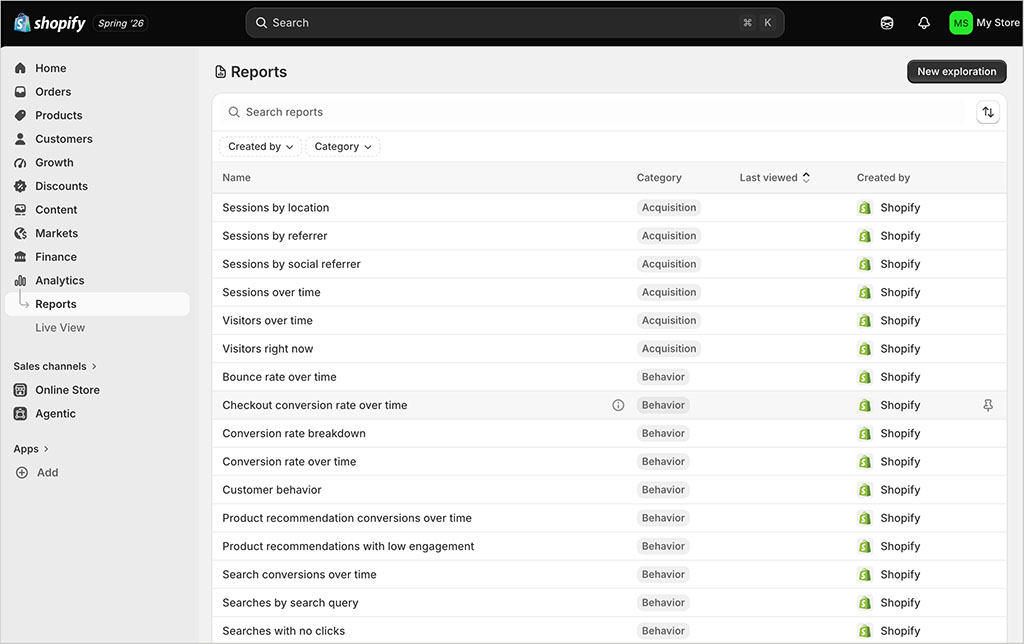Sort by the Last viewed column
Image resolution: width=1024 pixels, height=644 pixels.
(774, 178)
